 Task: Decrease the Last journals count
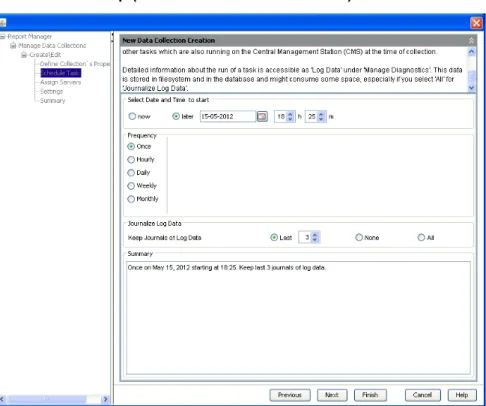[x=315, y=240]
